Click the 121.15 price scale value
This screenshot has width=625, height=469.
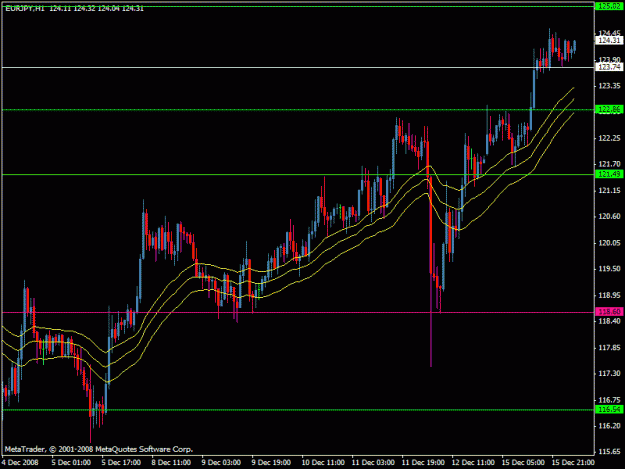tap(609, 191)
